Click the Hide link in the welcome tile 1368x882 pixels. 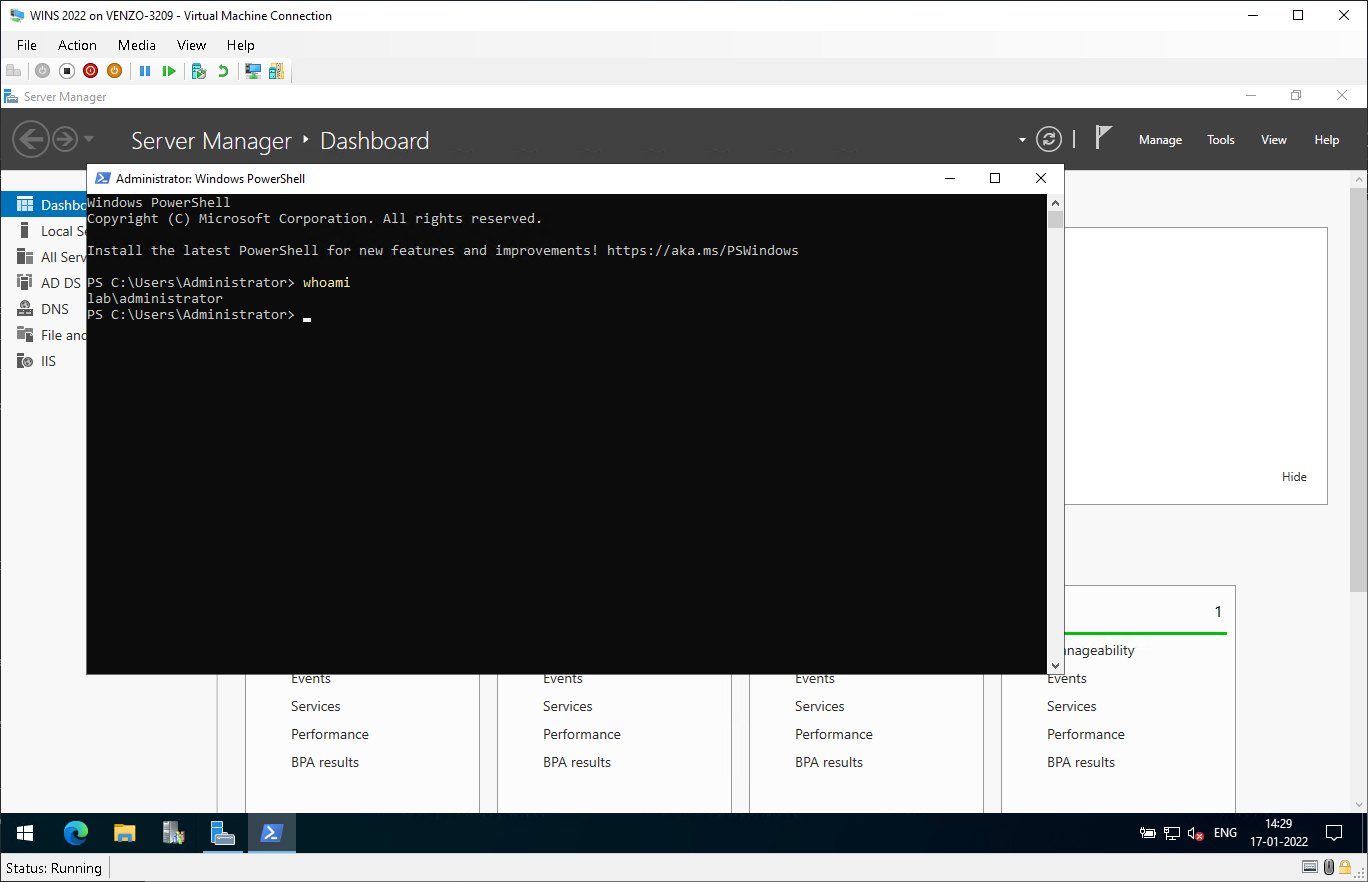tap(1294, 477)
